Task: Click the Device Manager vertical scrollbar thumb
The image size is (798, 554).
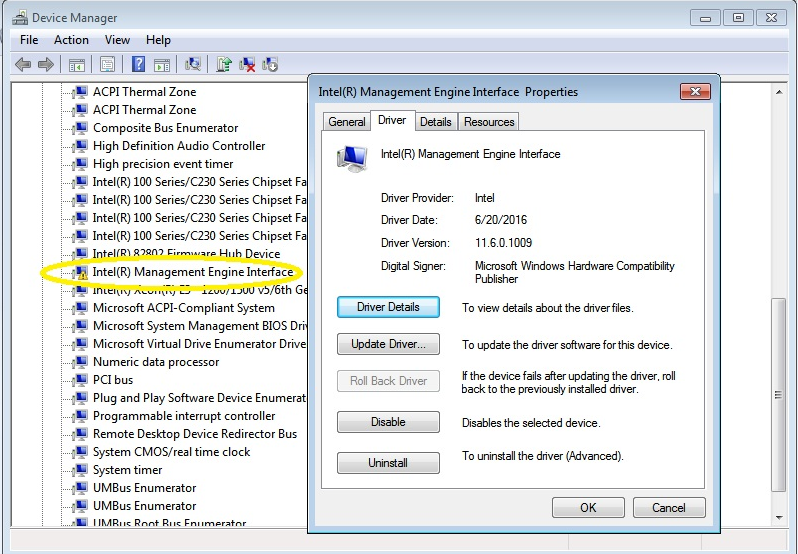Action: pos(779,395)
